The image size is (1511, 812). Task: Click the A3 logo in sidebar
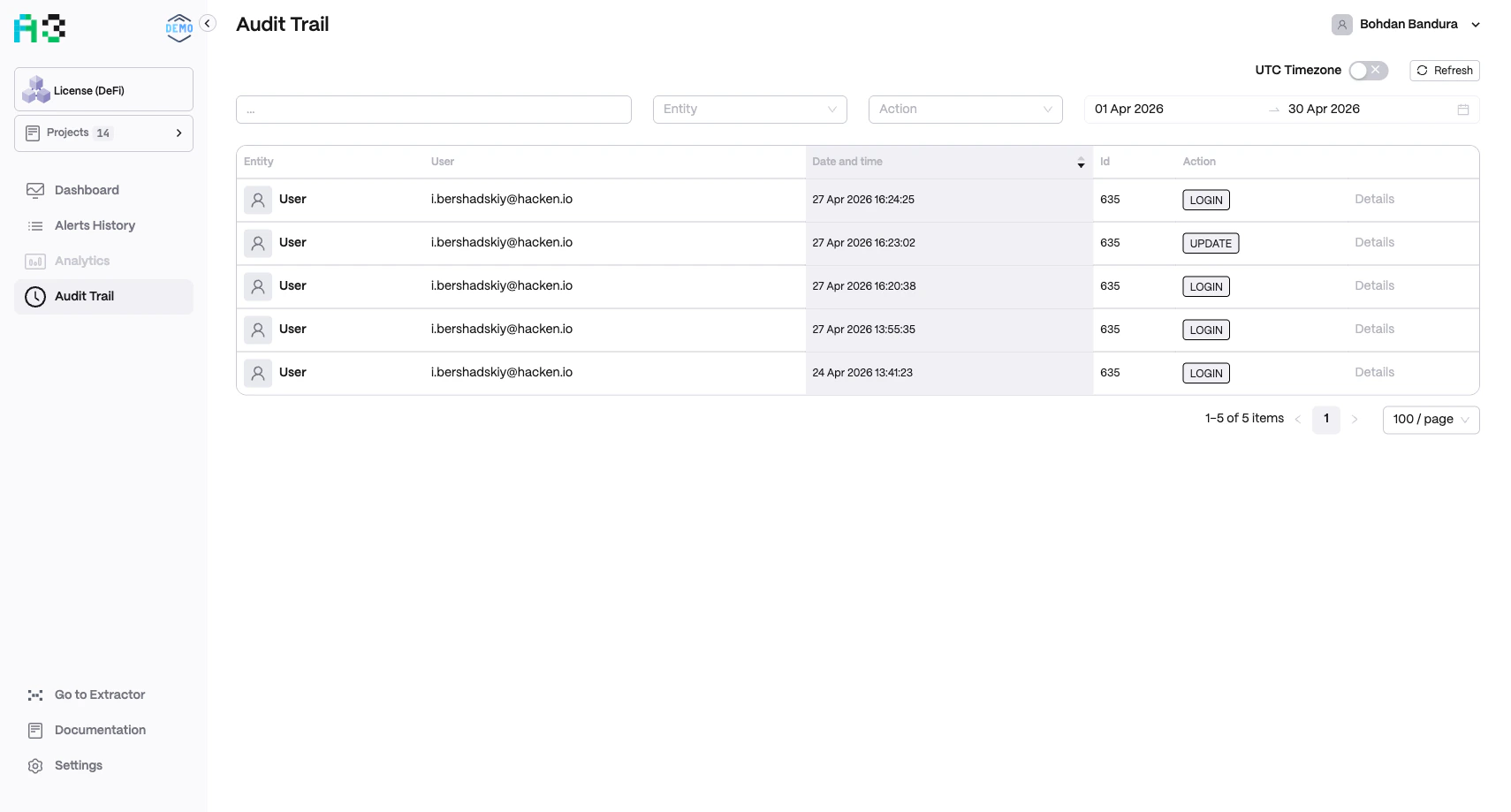(x=40, y=28)
